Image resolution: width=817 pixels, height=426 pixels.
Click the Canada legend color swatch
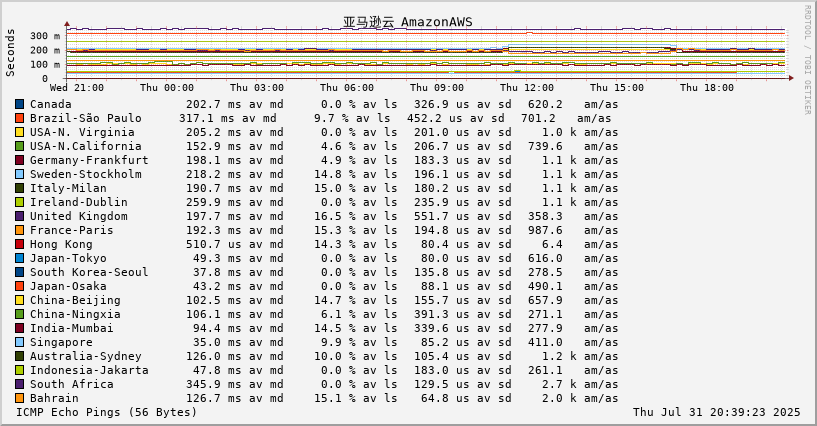(x=20, y=104)
